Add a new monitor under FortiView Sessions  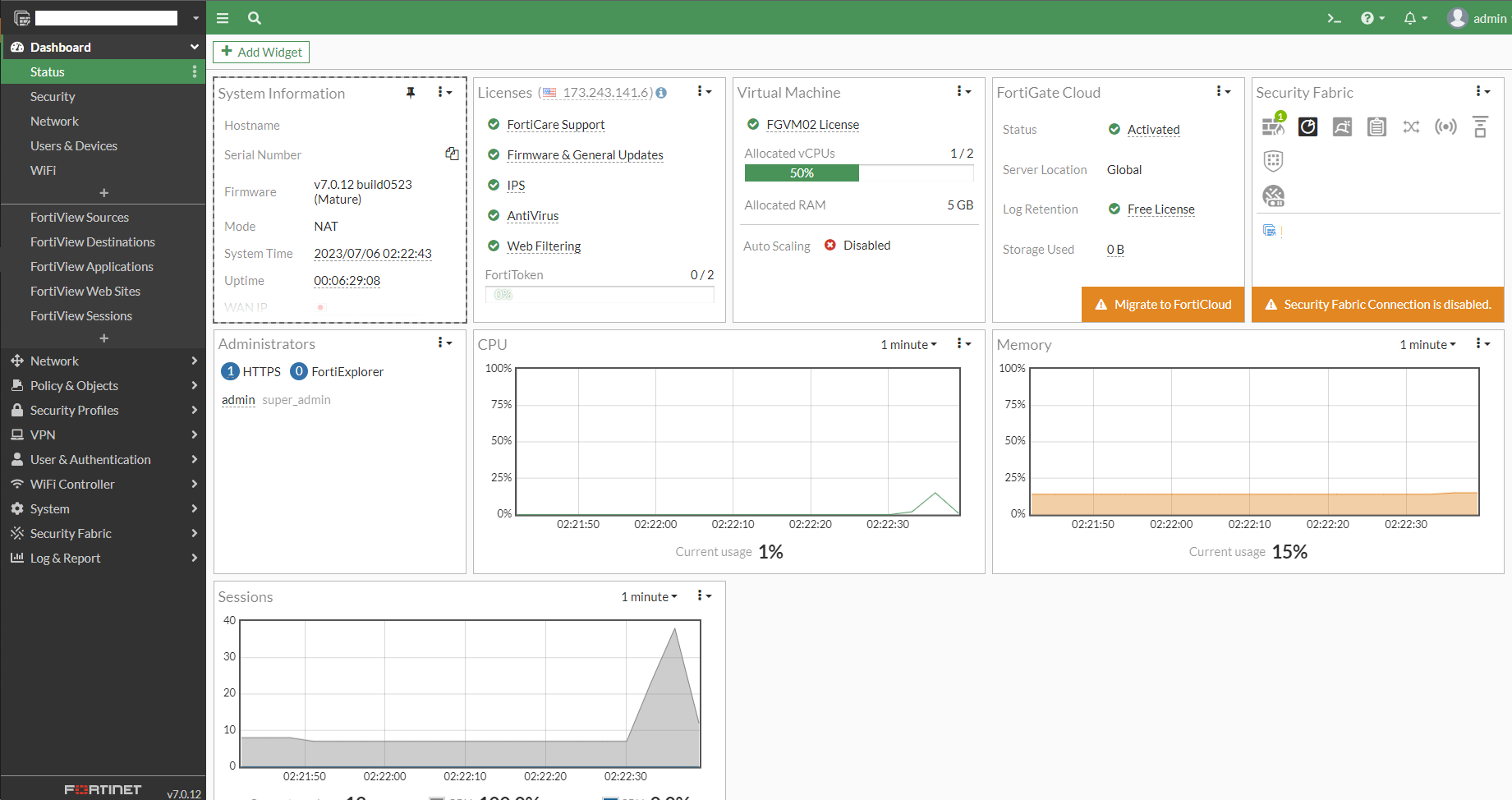[103, 338]
